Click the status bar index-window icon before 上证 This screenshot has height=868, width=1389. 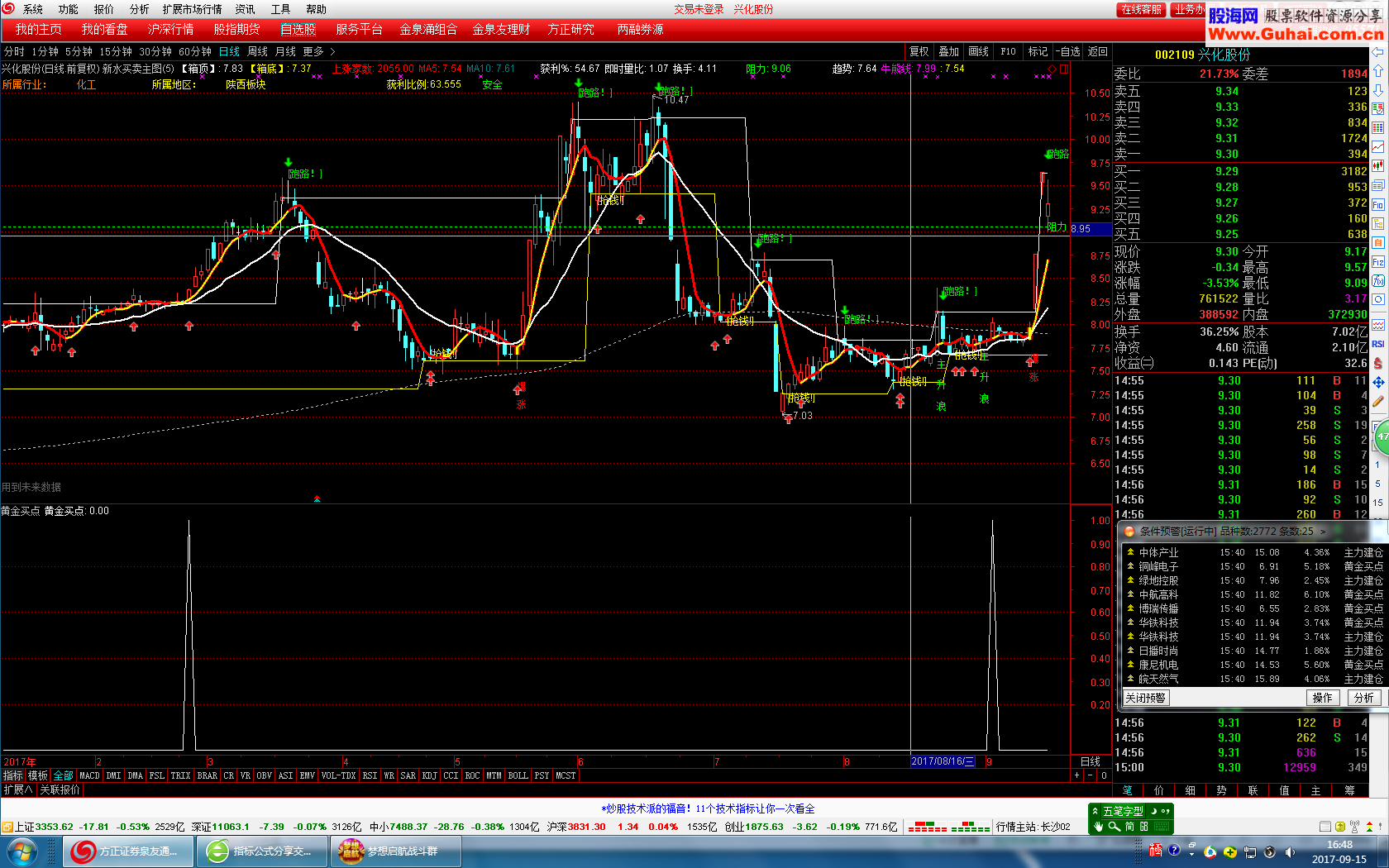click(x=7, y=827)
